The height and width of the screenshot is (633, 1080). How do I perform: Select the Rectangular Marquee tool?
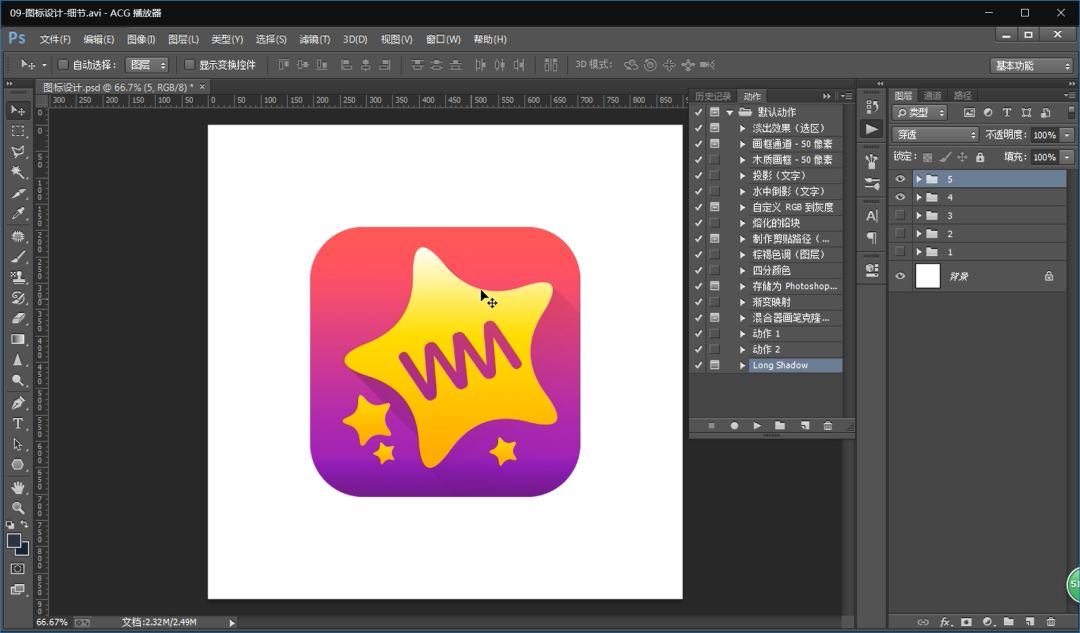point(18,131)
